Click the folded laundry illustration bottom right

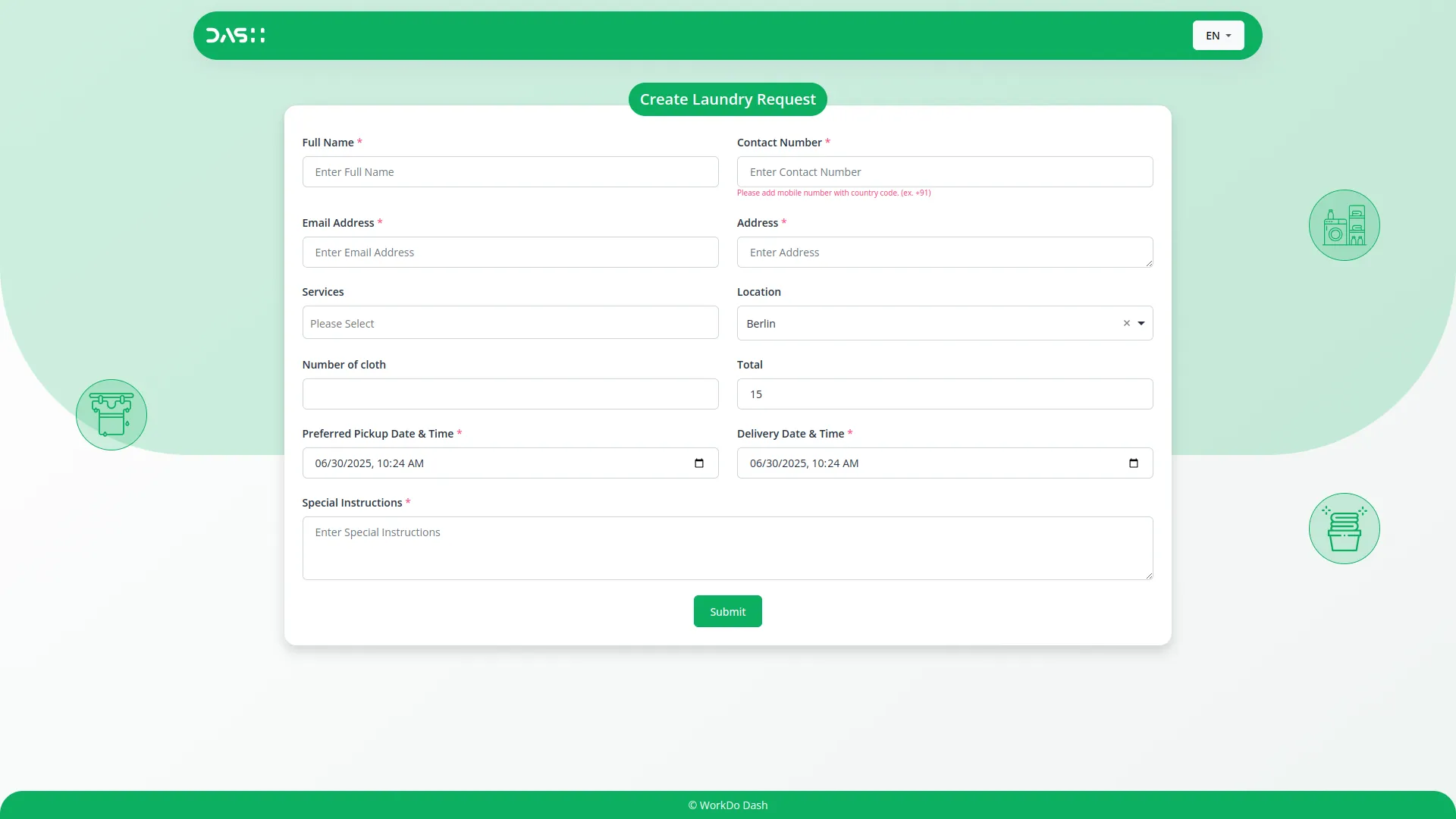(x=1344, y=528)
